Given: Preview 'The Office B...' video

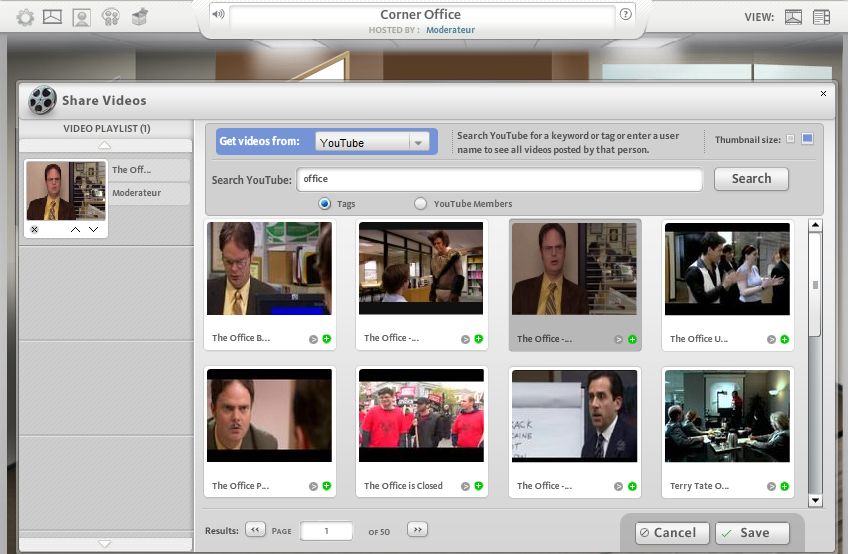Looking at the screenshot, I should tap(313, 339).
